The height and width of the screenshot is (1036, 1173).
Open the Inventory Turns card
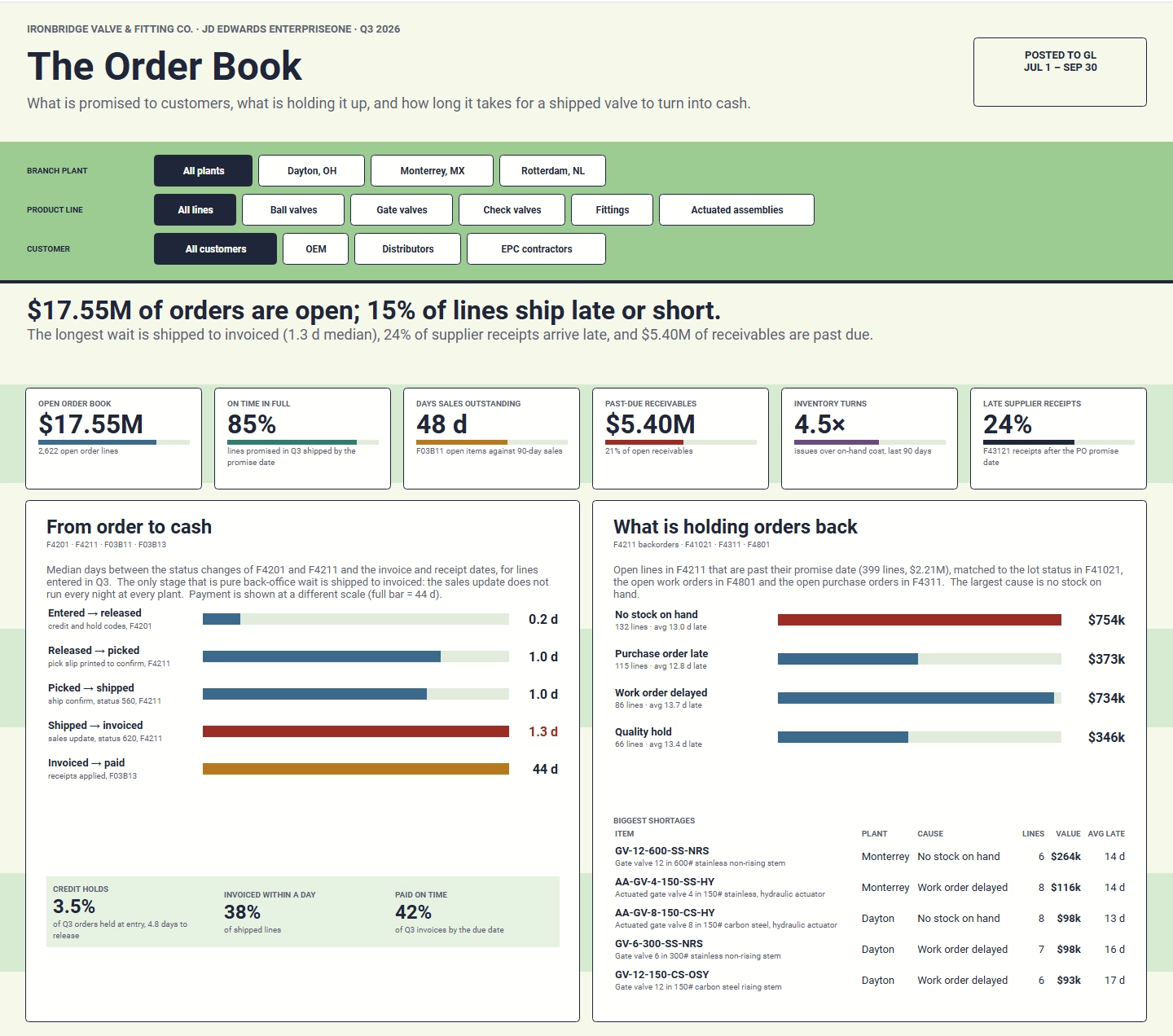click(869, 438)
